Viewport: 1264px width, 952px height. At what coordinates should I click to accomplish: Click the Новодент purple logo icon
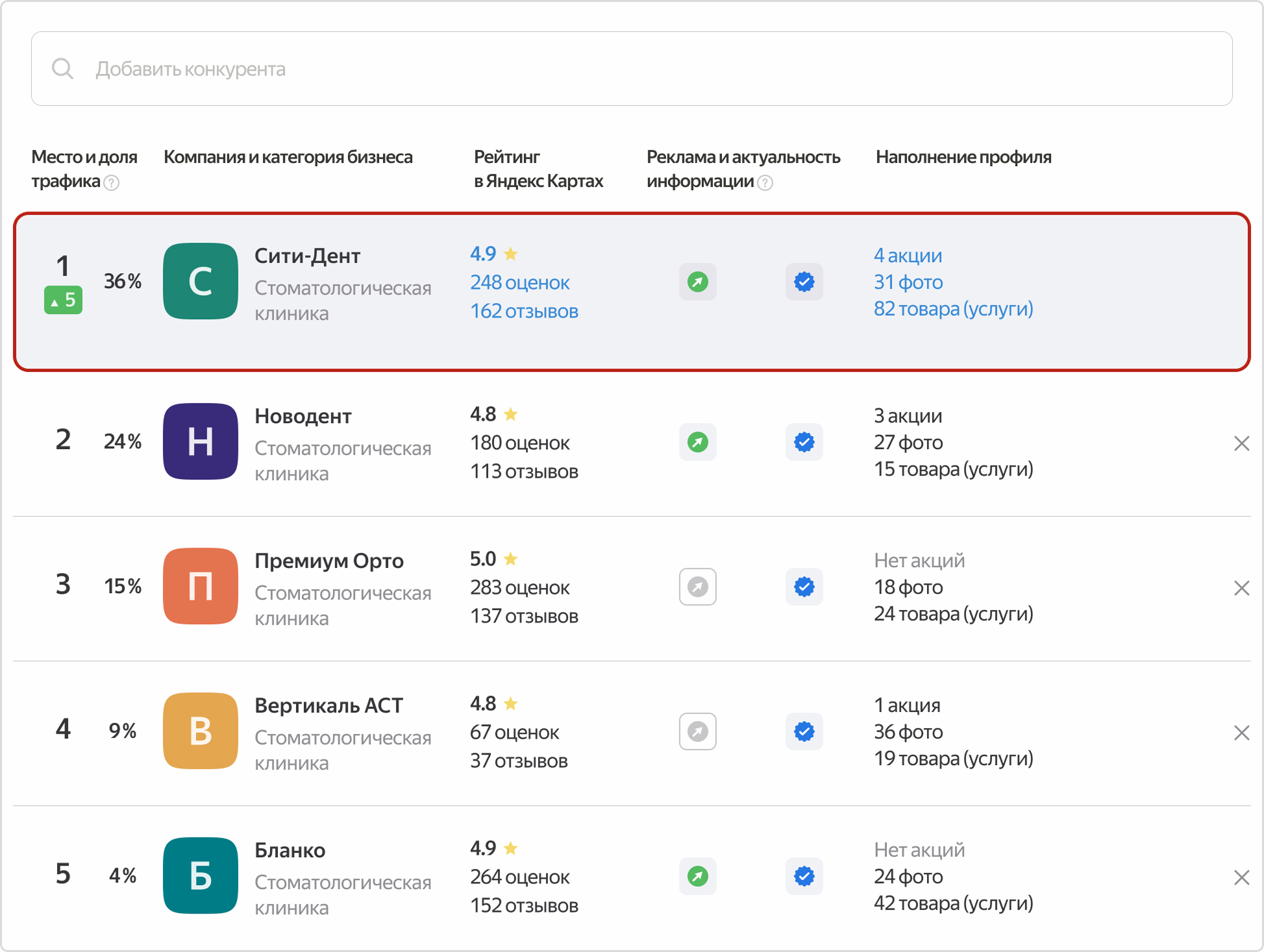tap(200, 442)
